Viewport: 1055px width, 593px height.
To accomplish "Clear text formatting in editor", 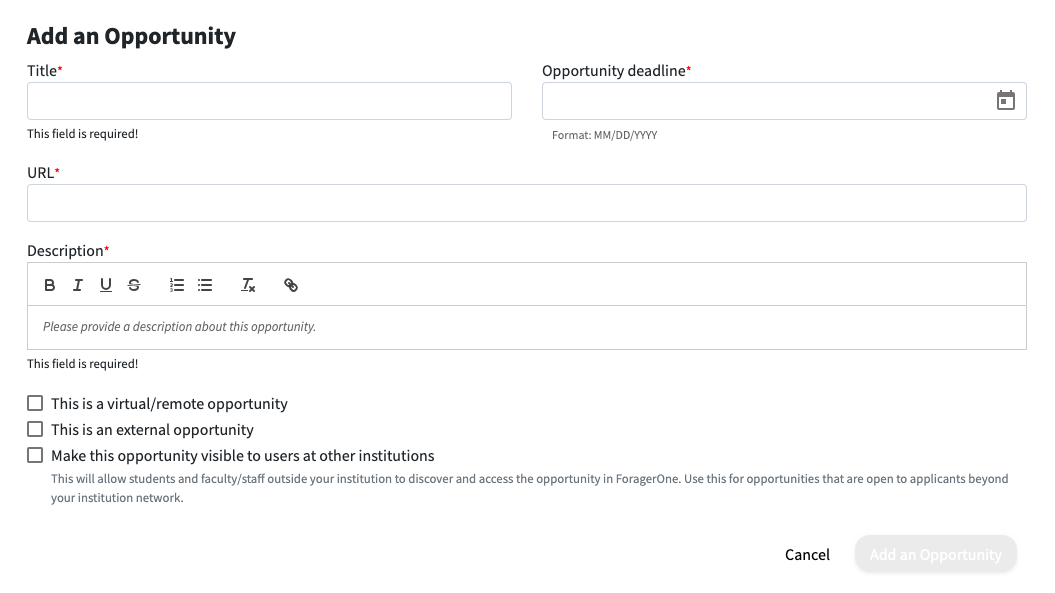I will (248, 285).
